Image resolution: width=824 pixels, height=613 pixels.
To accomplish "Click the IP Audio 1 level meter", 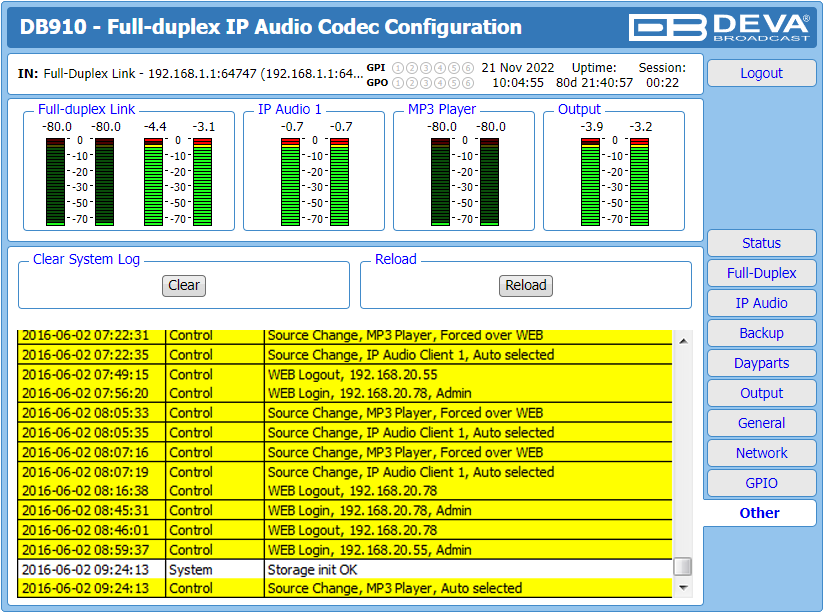I will (314, 182).
